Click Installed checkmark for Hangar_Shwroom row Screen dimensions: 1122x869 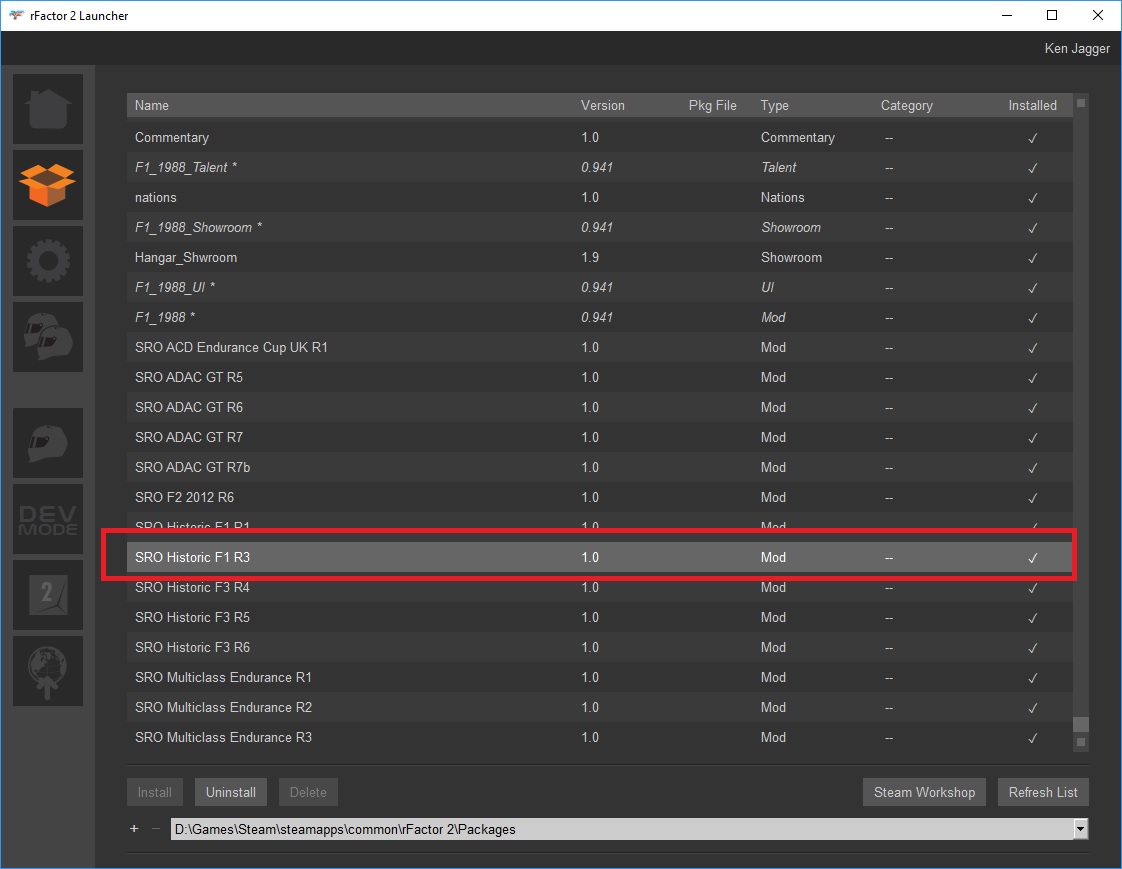point(1033,258)
